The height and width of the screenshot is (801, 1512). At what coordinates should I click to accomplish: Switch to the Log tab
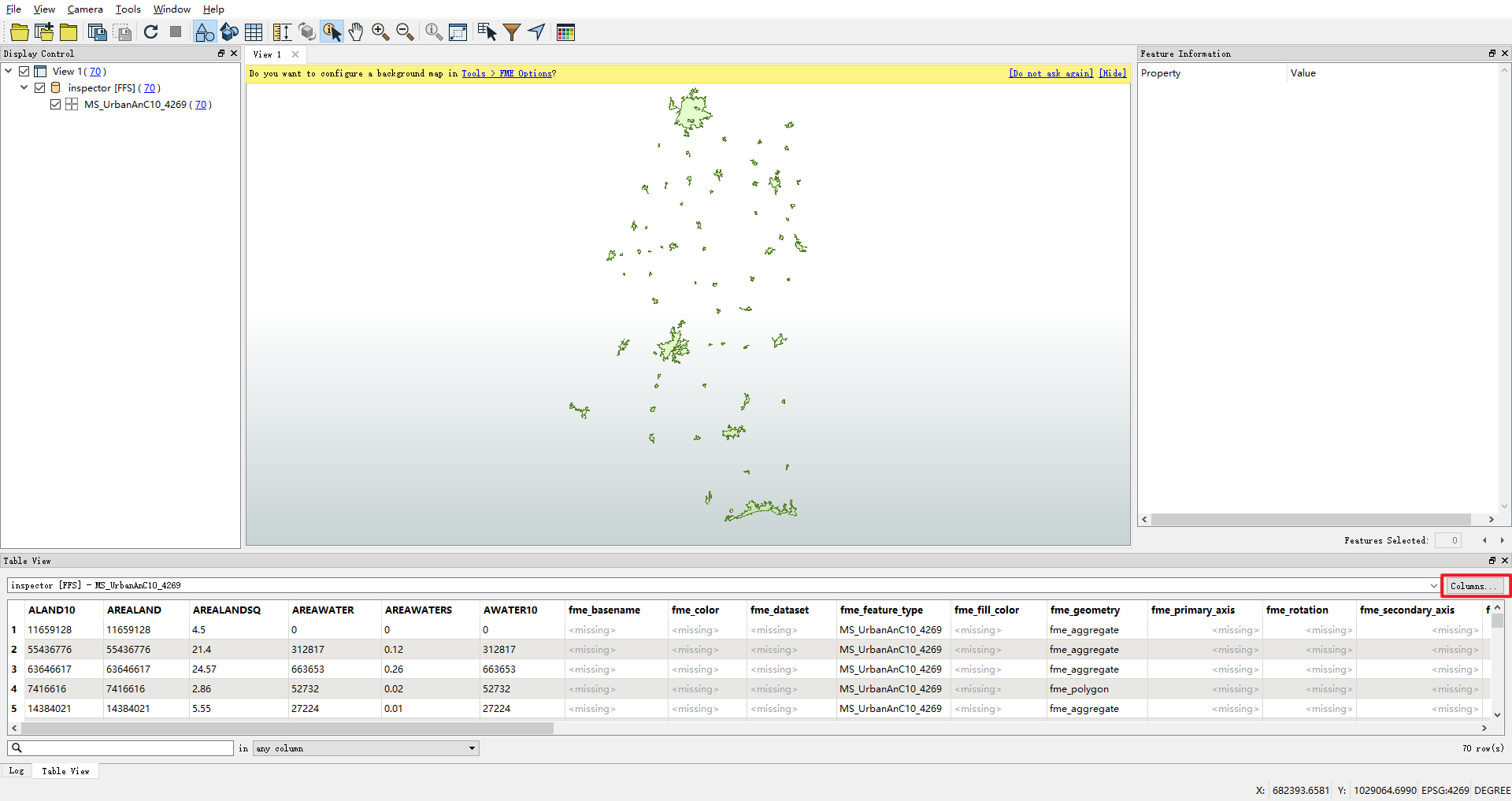[17, 771]
